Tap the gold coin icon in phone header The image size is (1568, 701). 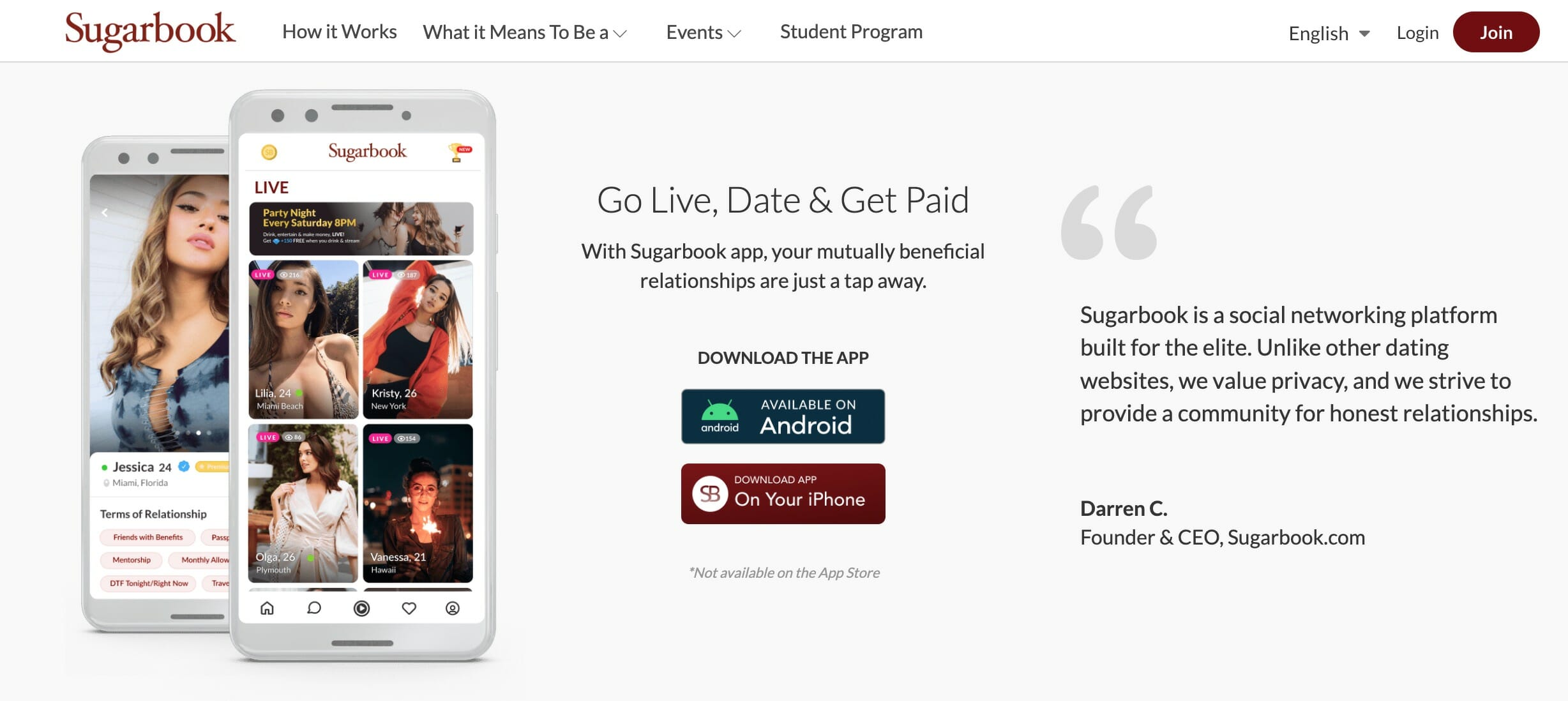[x=269, y=152]
